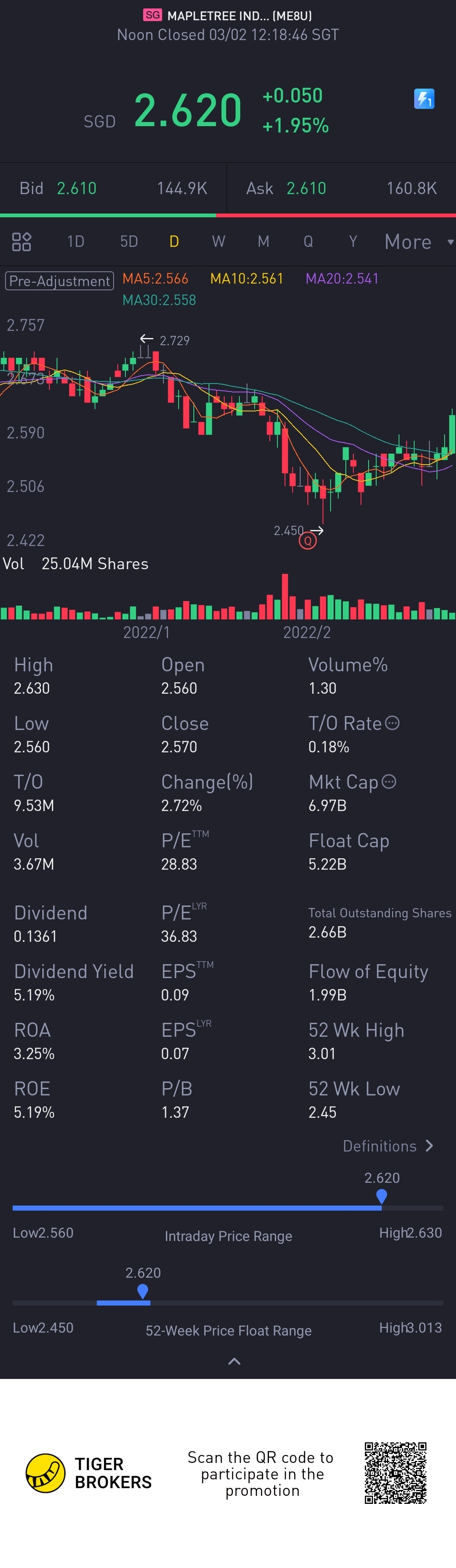Select the 5D chart tab
This screenshot has width=456, height=1568.
[128, 242]
